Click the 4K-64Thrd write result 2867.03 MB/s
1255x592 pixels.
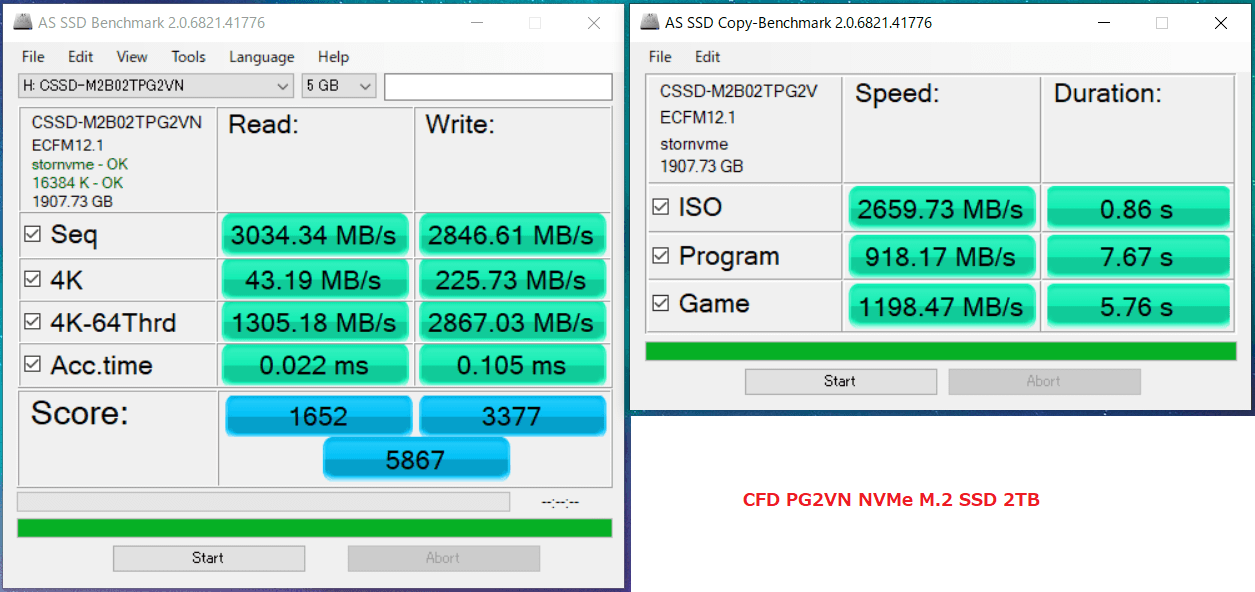pyautogui.click(x=512, y=323)
